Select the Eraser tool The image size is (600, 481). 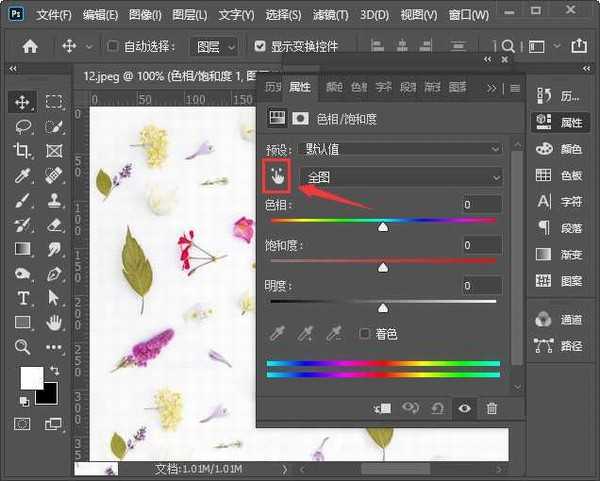(54, 224)
